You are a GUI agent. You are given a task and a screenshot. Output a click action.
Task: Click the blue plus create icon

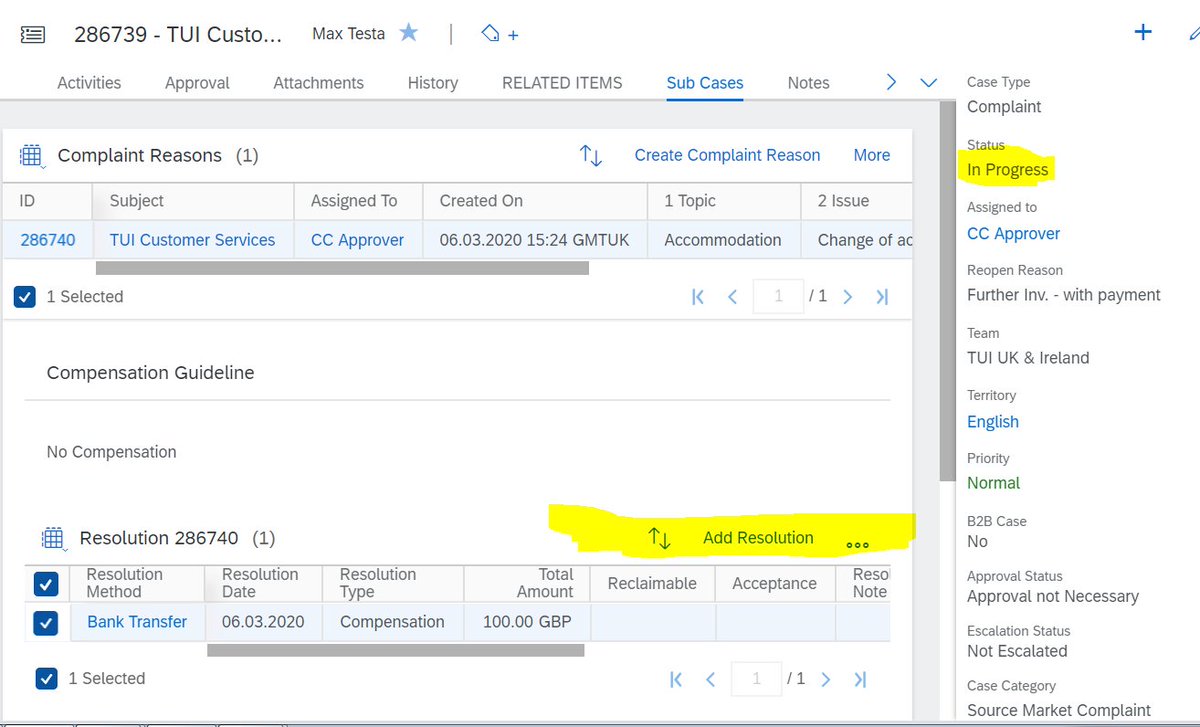(x=1143, y=32)
